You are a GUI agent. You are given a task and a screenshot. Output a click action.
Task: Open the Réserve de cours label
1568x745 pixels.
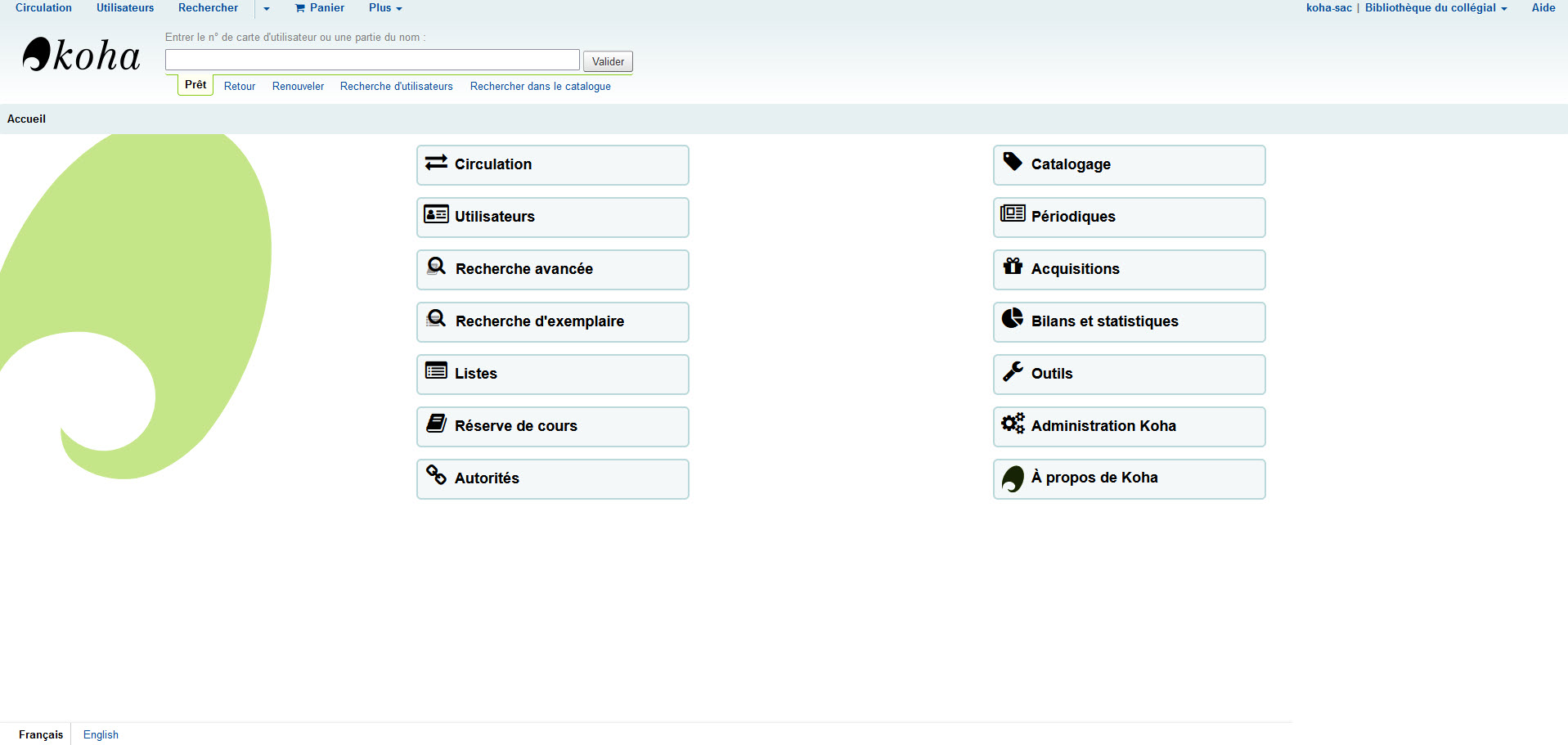(x=516, y=426)
